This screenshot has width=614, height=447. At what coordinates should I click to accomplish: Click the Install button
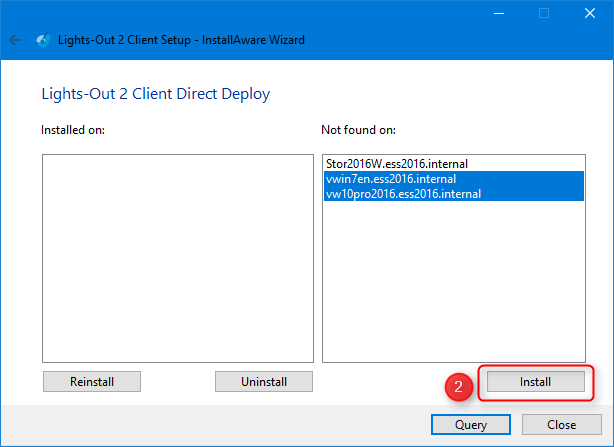pos(536,382)
